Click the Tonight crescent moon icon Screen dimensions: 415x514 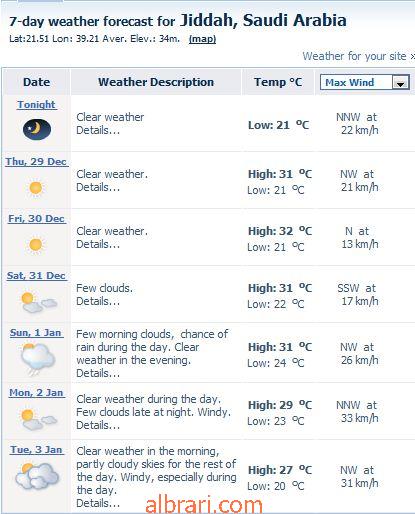coord(37,129)
